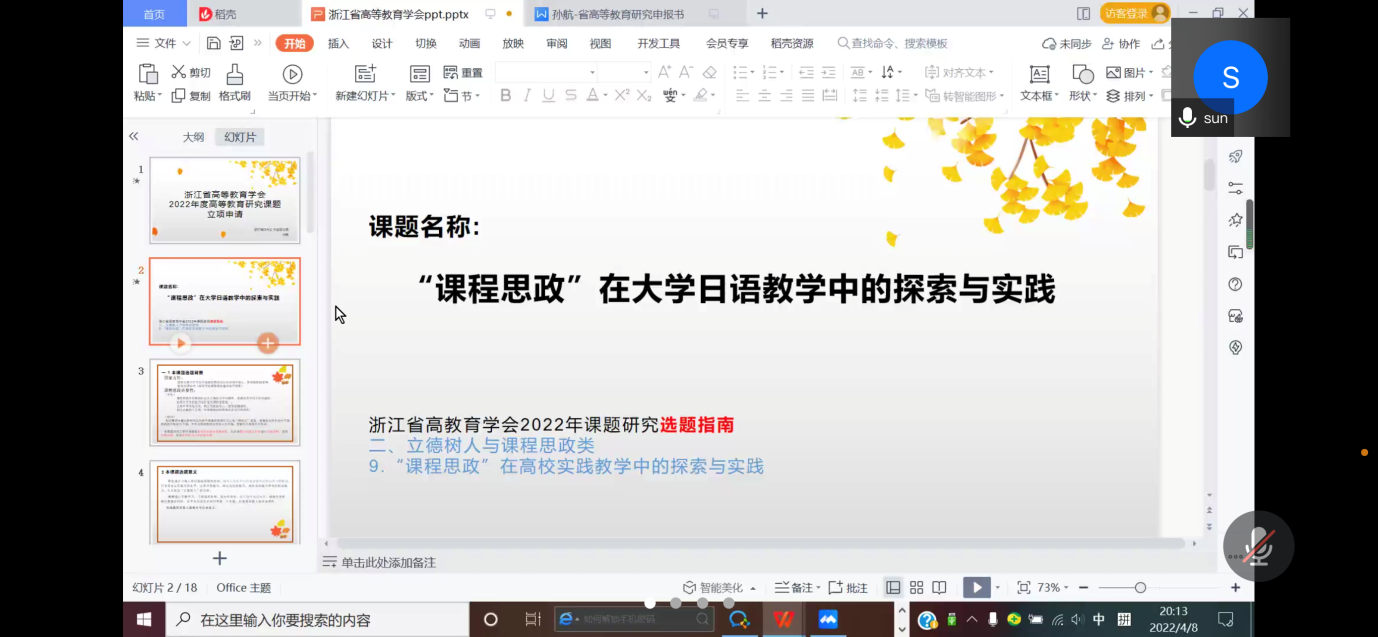Click the Reset (重置) button
The width and height of the screenshot is (1378, 637).
pyautogui.click(x=463, y=73)
